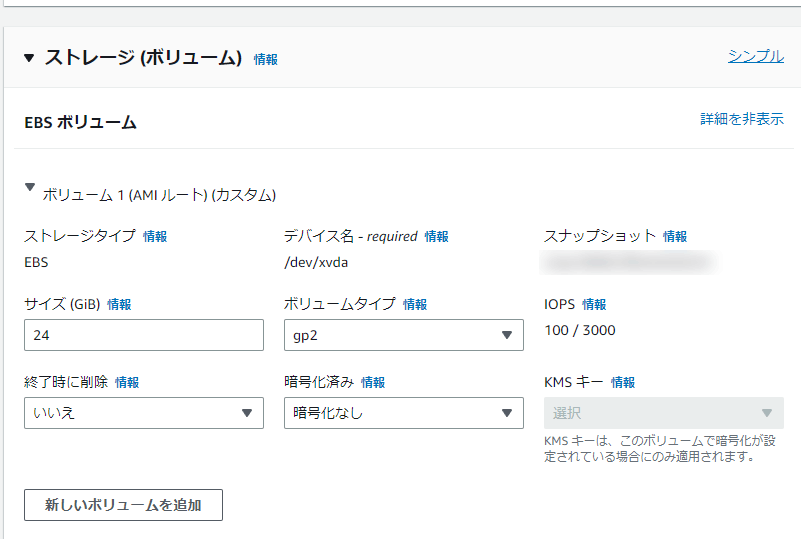Open KMS キー 情報 link
801x539 pixels.
coord(623,382)
